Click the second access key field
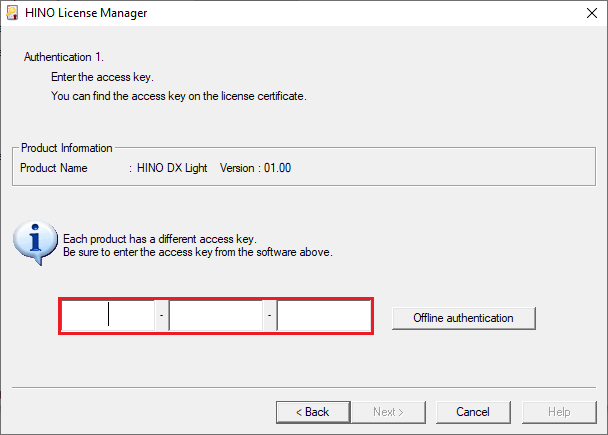The width and height of the screenshot is (608, 435). [216, 316]
